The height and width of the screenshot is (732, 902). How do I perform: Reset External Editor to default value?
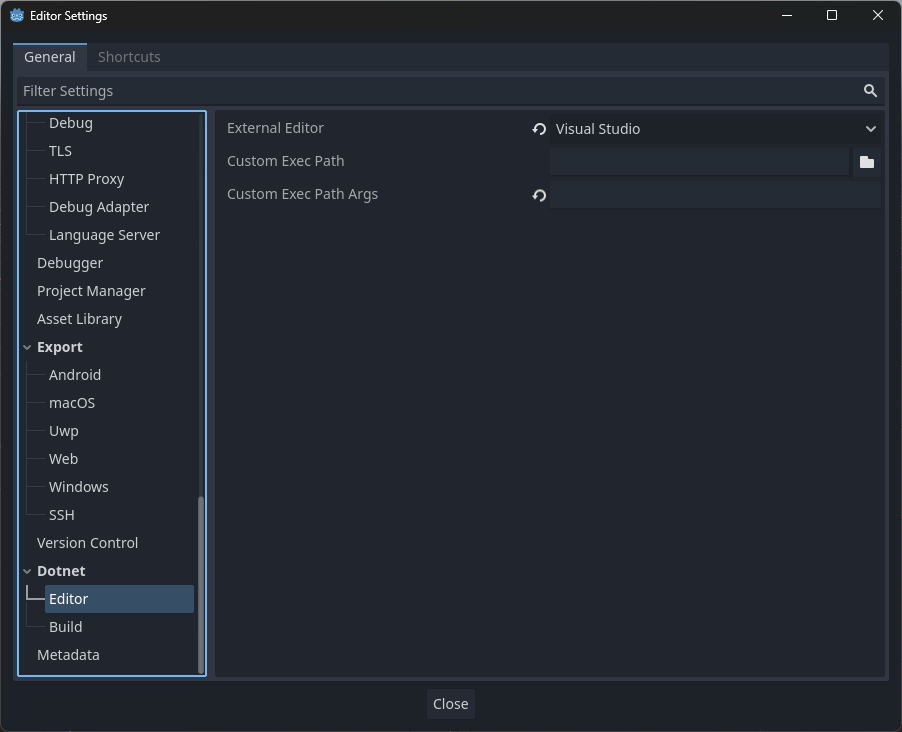point(539,129)
